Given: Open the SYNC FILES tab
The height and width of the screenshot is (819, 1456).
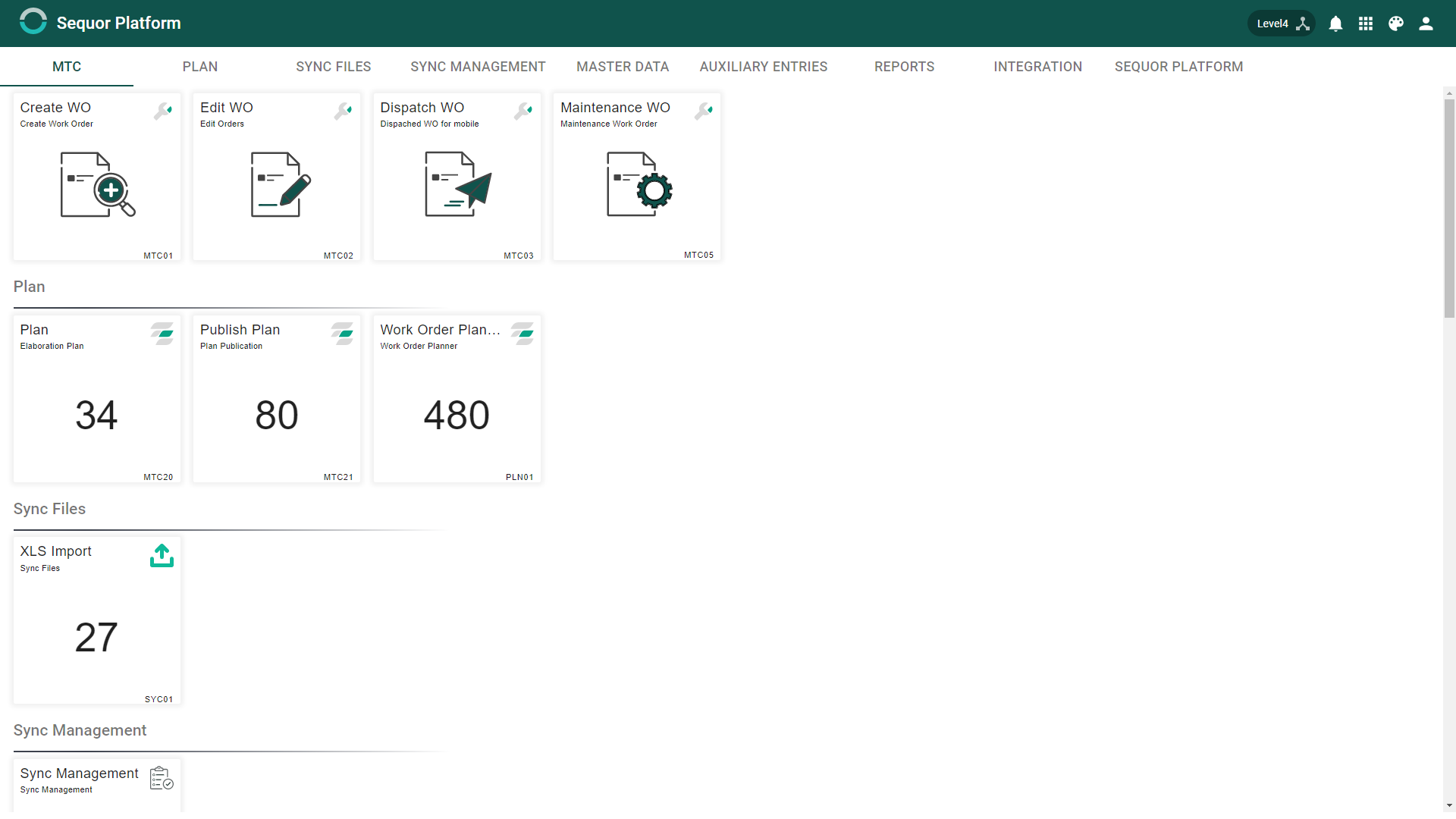Looking at the screenshot, I should click(334, 67).
